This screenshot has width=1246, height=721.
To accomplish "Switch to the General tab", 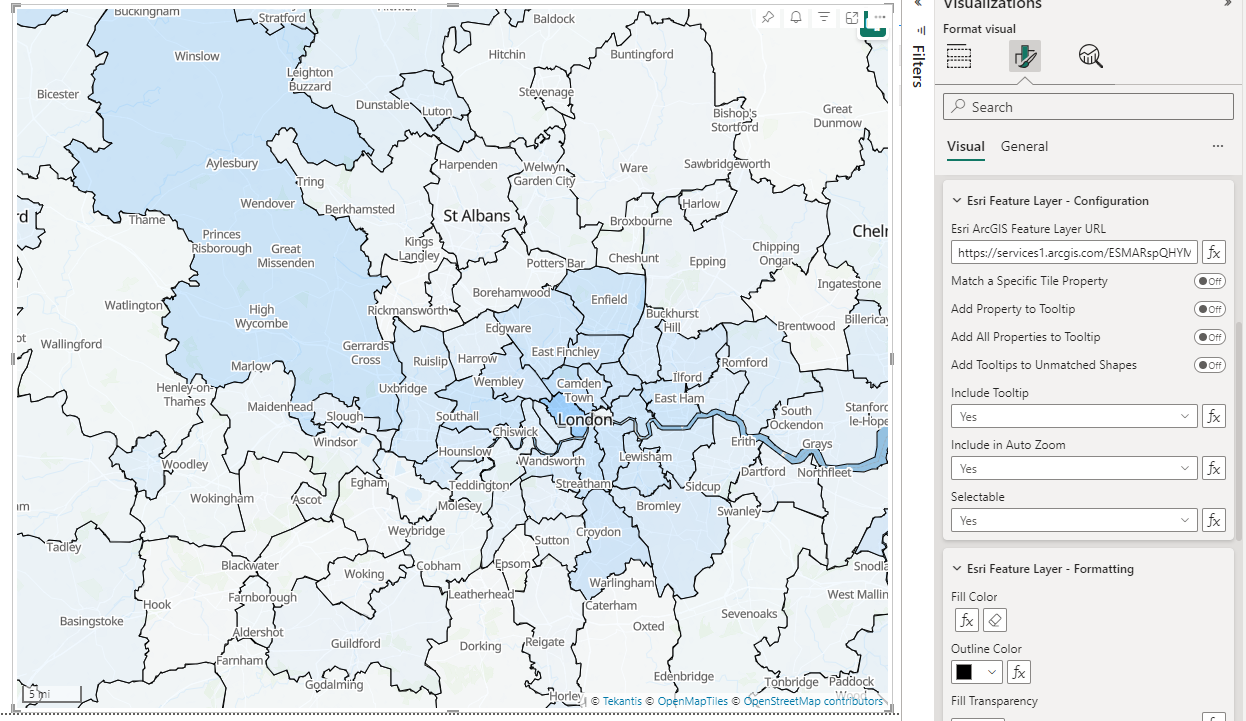I will (x=1024, y=147).
